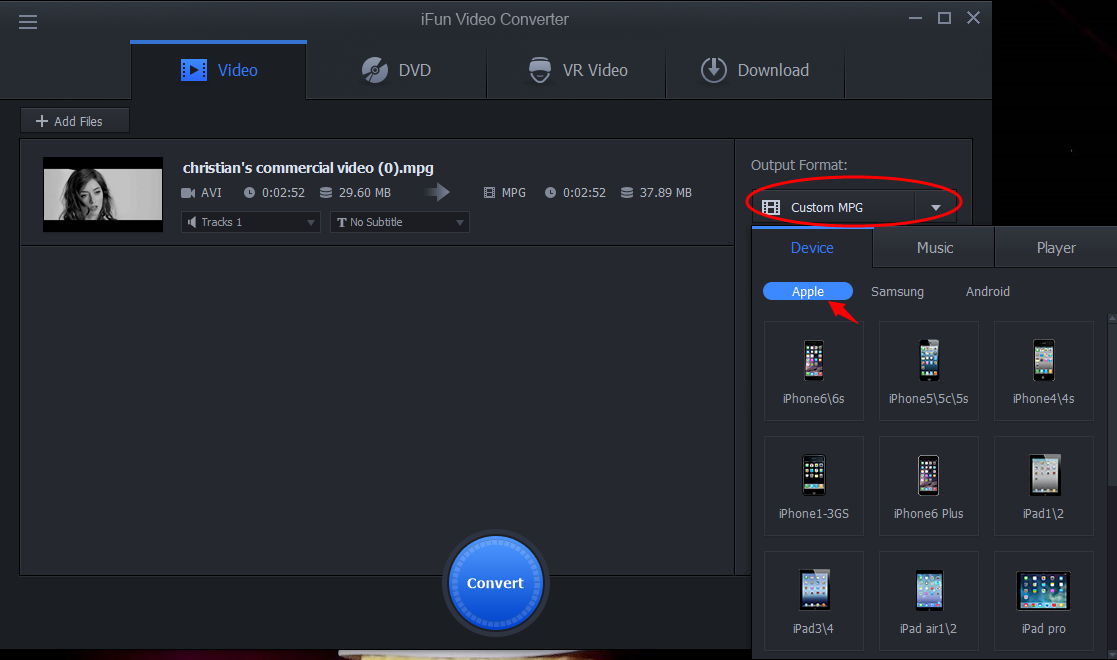Click the Add Files button

[x=75, y=121]
